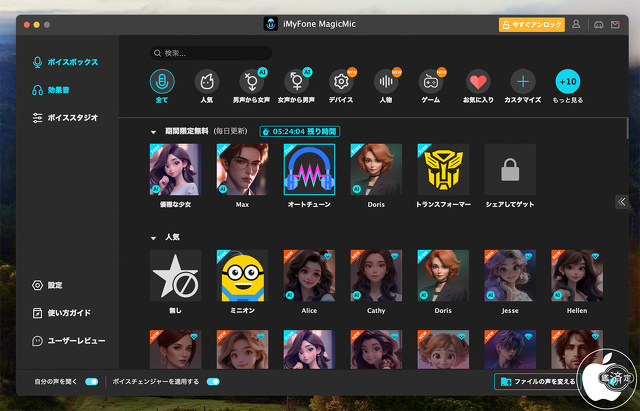
Task: Switch to ボイスボックス tab
Action: (x=65, y=62)
